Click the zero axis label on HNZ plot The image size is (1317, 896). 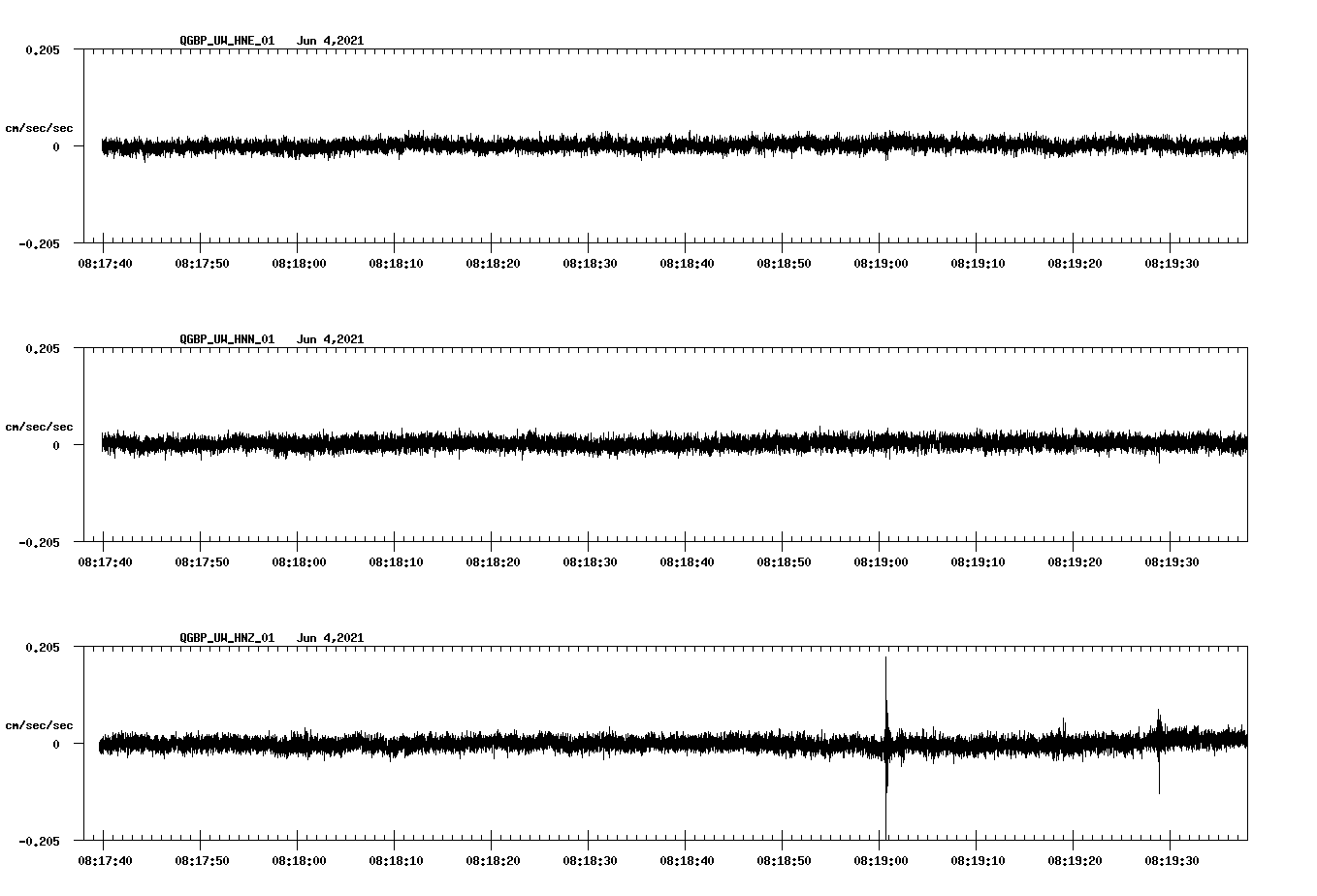(56, 745)
